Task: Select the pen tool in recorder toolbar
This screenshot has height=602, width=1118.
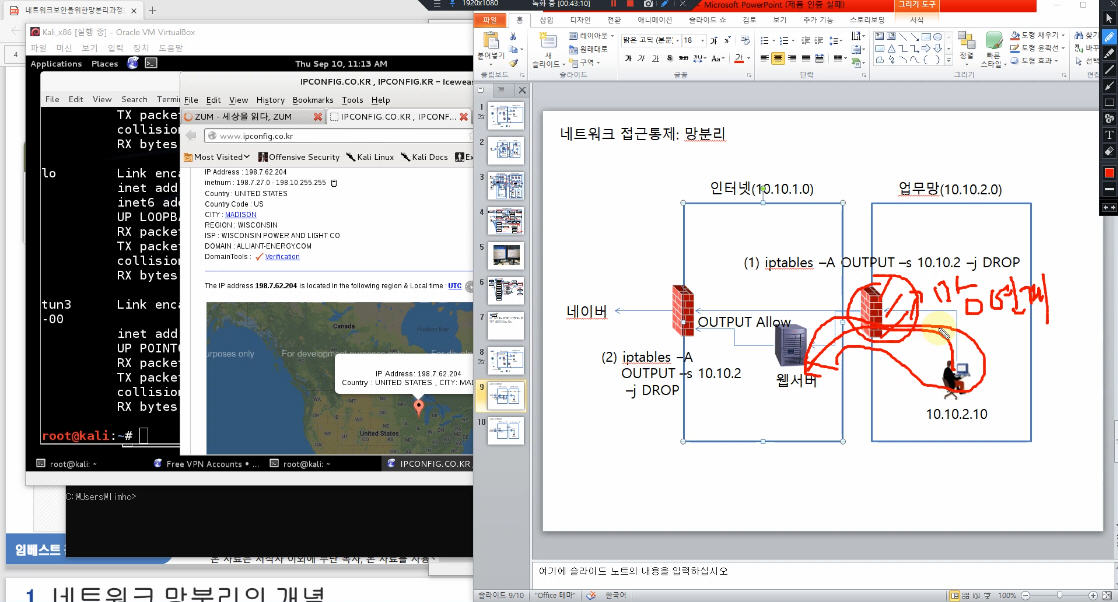Action: 1109,37
